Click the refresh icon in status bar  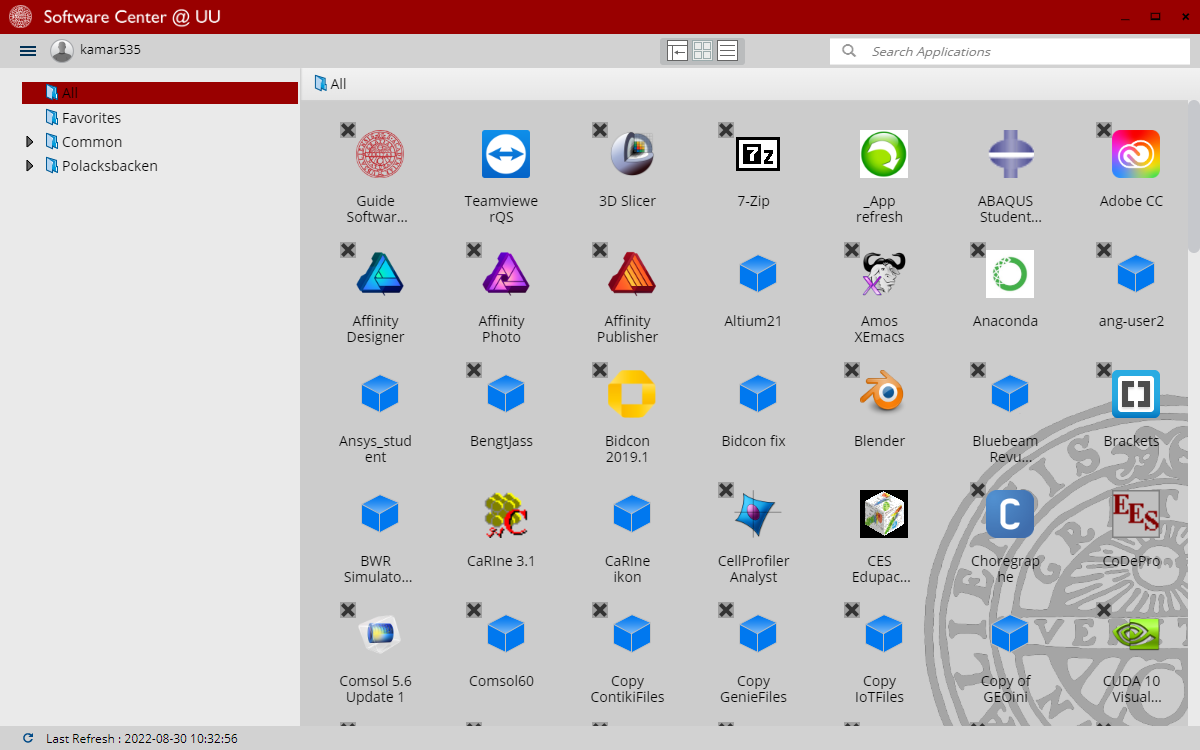[28, 738]
